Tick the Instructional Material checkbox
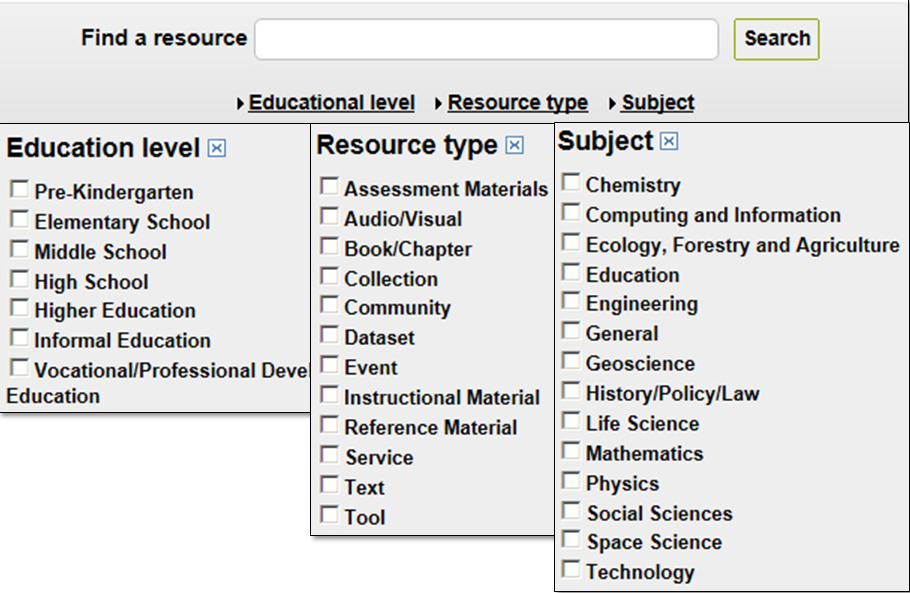This screenshot has width=910, height=593. pyautogui.click(x=329, y=395)
